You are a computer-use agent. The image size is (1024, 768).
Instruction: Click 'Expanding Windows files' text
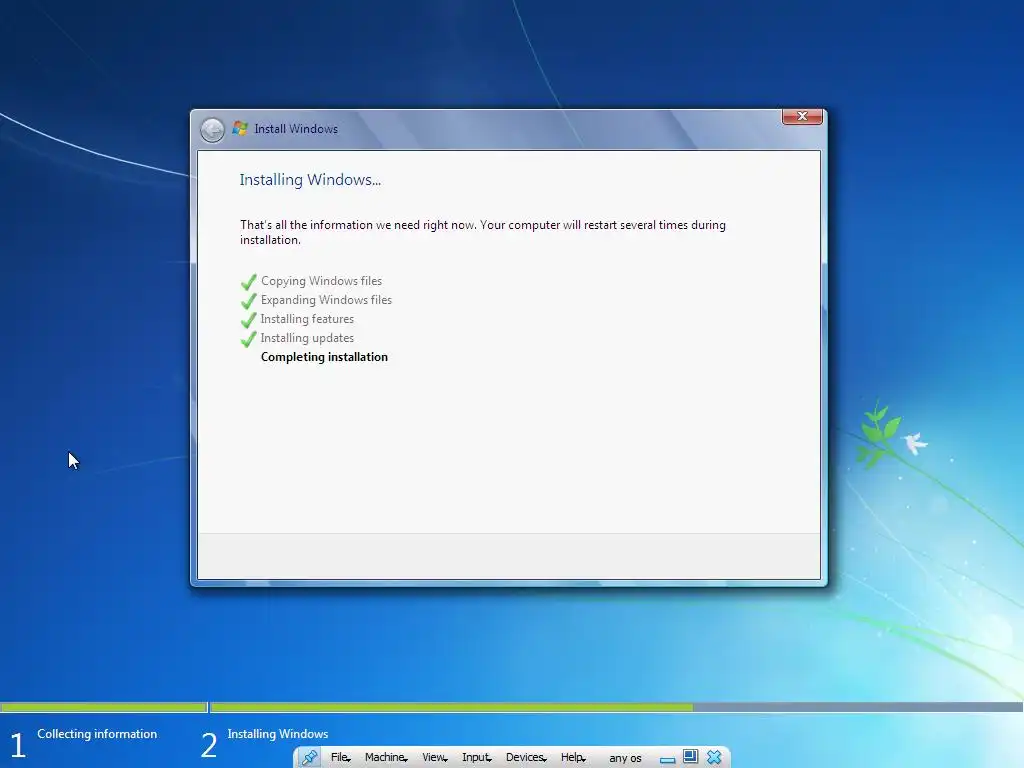(327, 300)
